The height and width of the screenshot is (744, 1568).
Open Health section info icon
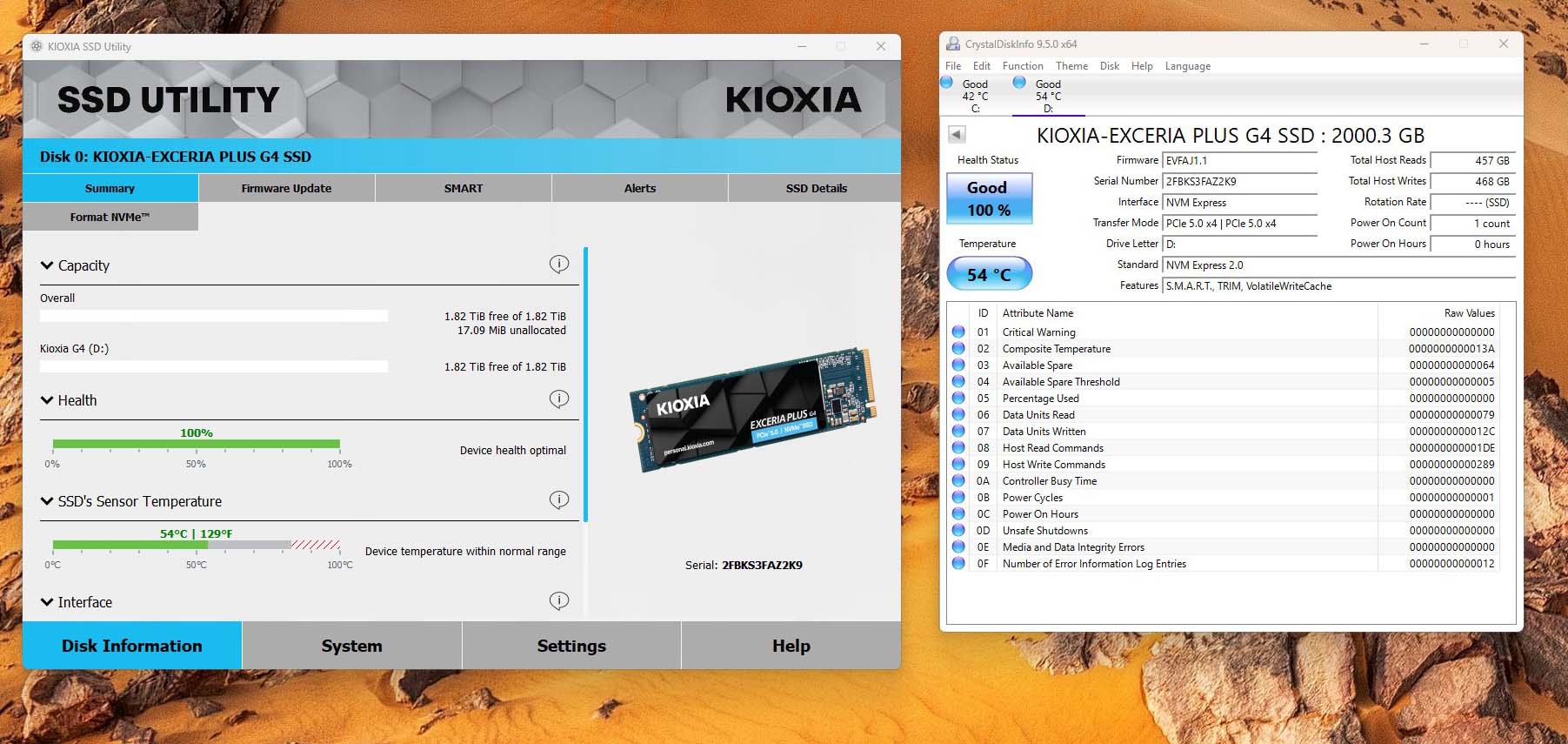[x=559, y=399]
